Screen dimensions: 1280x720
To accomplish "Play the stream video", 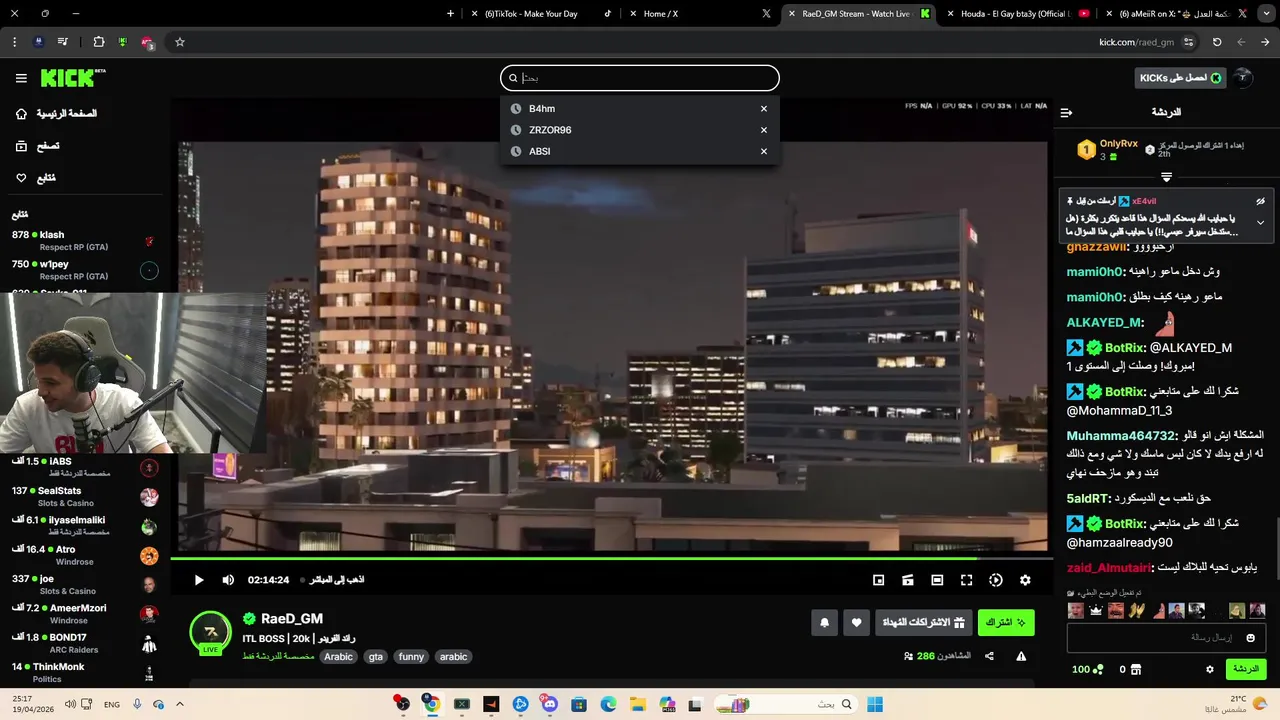I will point(198,580).
